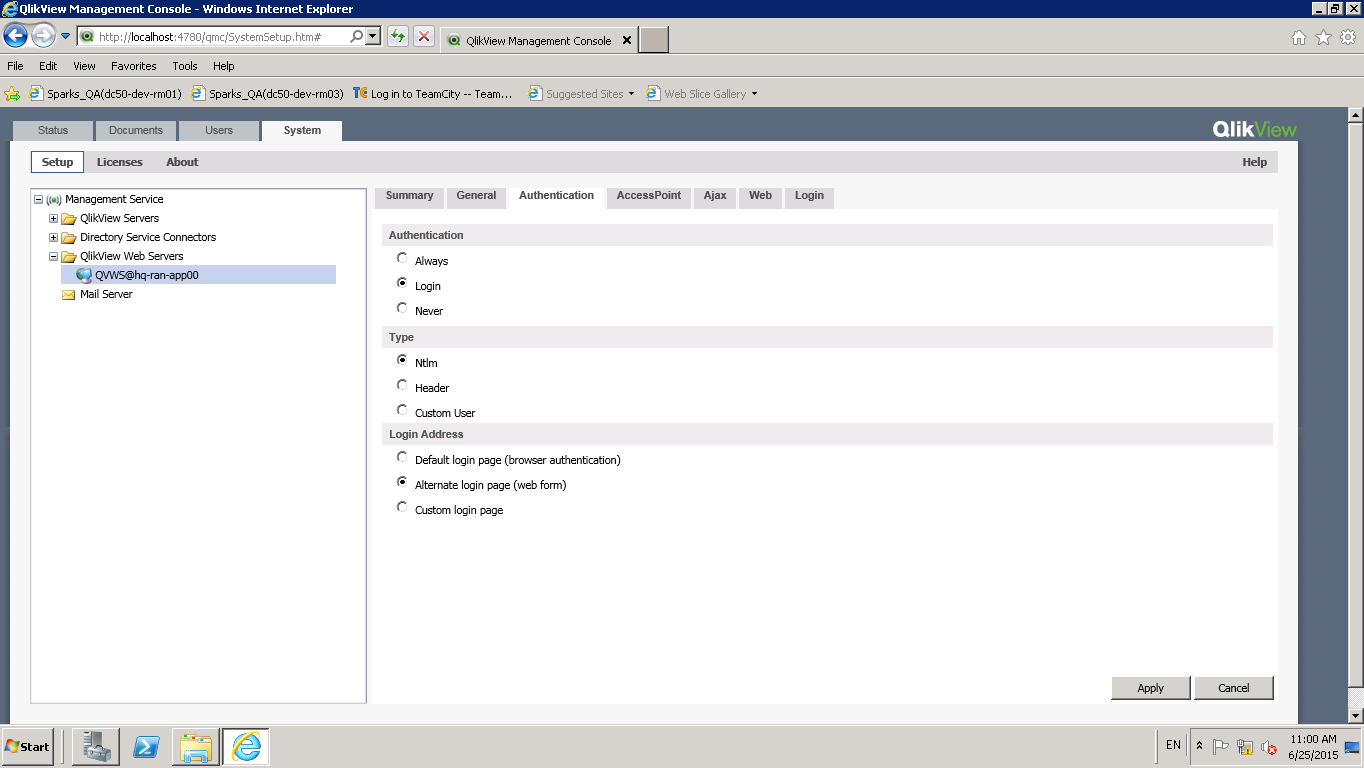
Task: Open the Help link on the right
Action: [x=1255, y=162]
